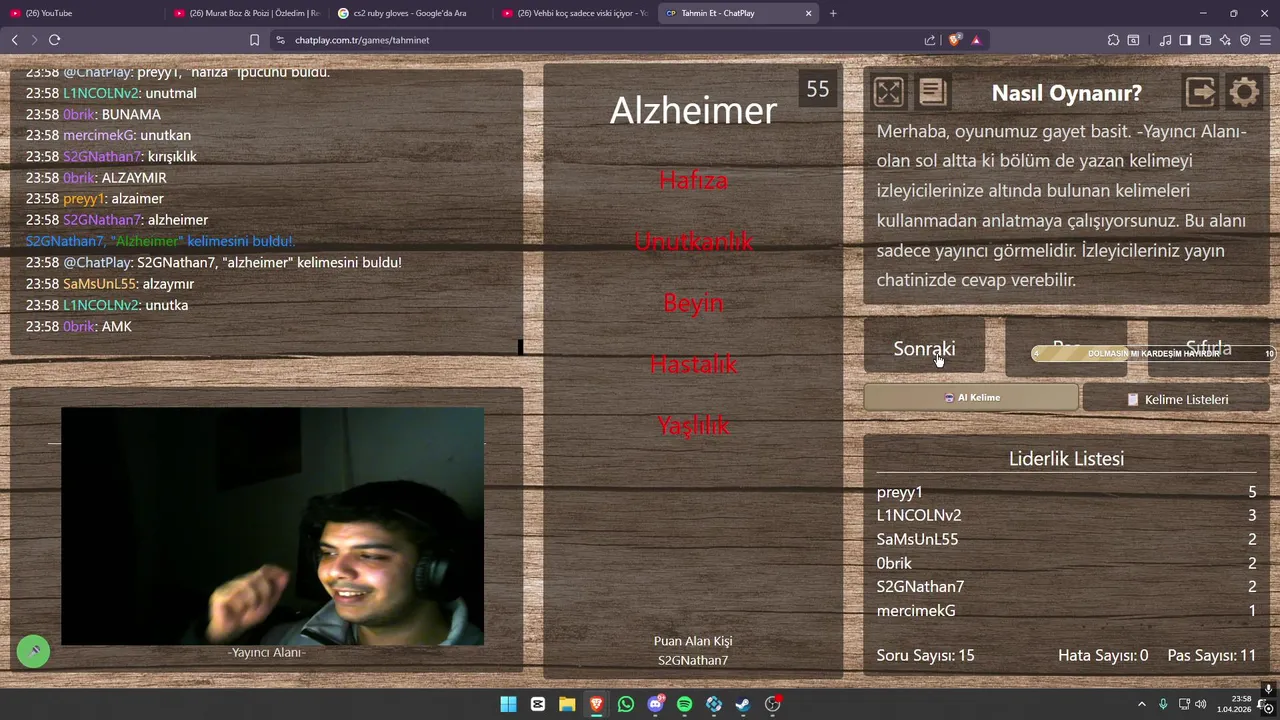Viewport: 1280px width, 720px height.
Task: Select SaMsUnL55 in the leaderboard
Action: tap(917, 539)
